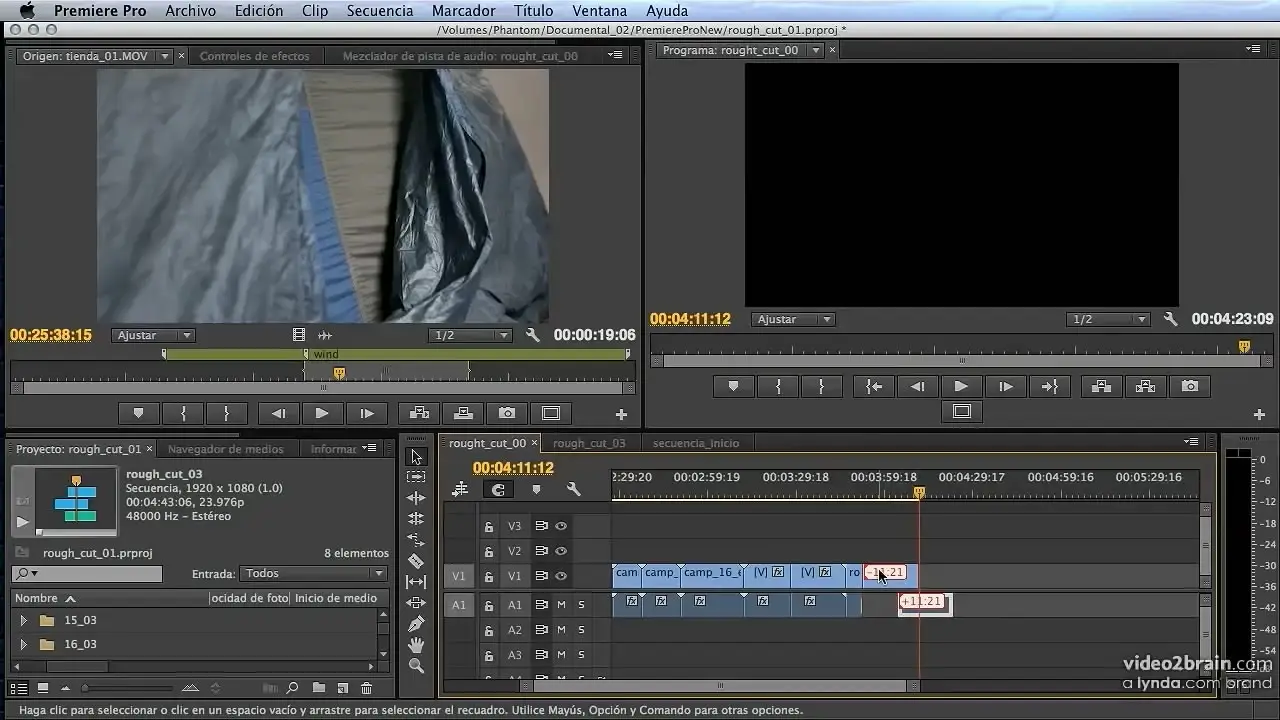The image size is (1280, 720).
Task: Select the Zoom tool at toolbar bottom
Action: coord(416,666)
